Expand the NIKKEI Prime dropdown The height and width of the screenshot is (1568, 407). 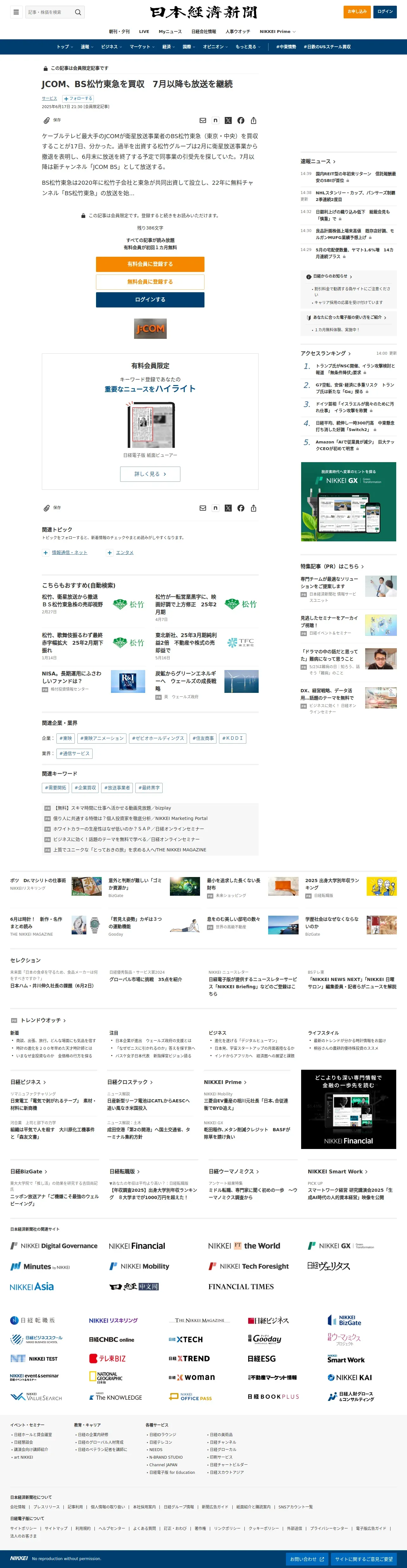(x=277, y=32)
